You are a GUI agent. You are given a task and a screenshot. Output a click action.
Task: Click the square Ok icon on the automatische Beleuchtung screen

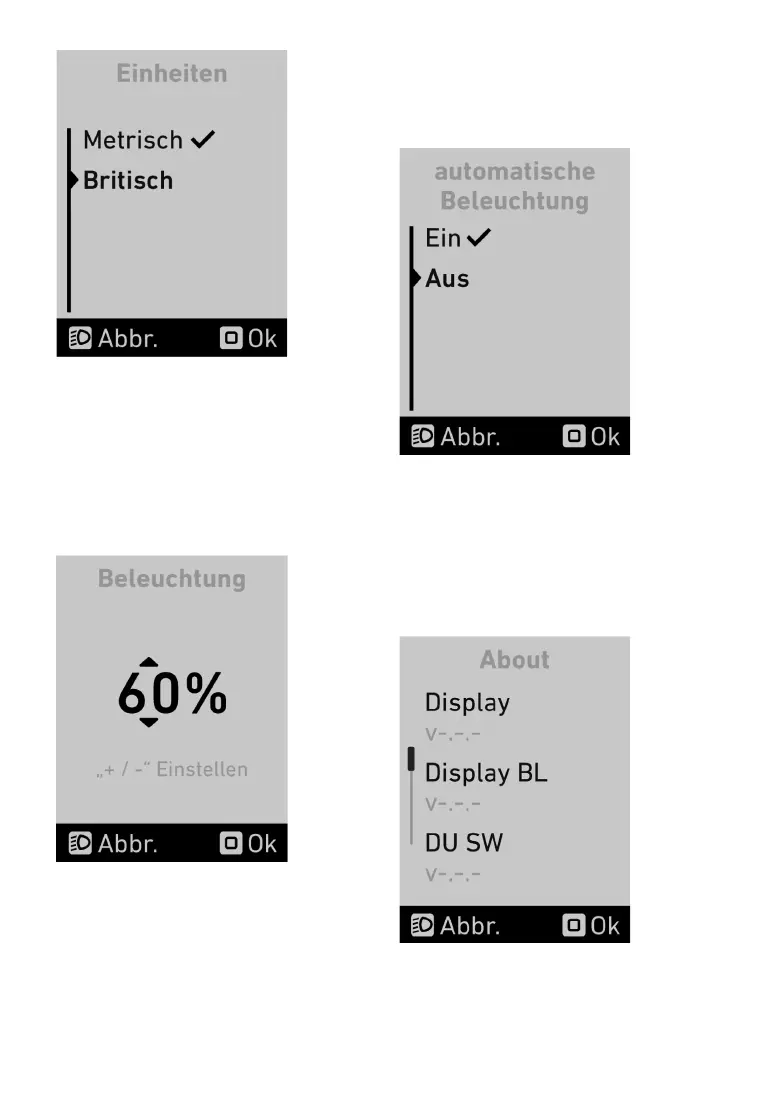(x=574, y=437)
